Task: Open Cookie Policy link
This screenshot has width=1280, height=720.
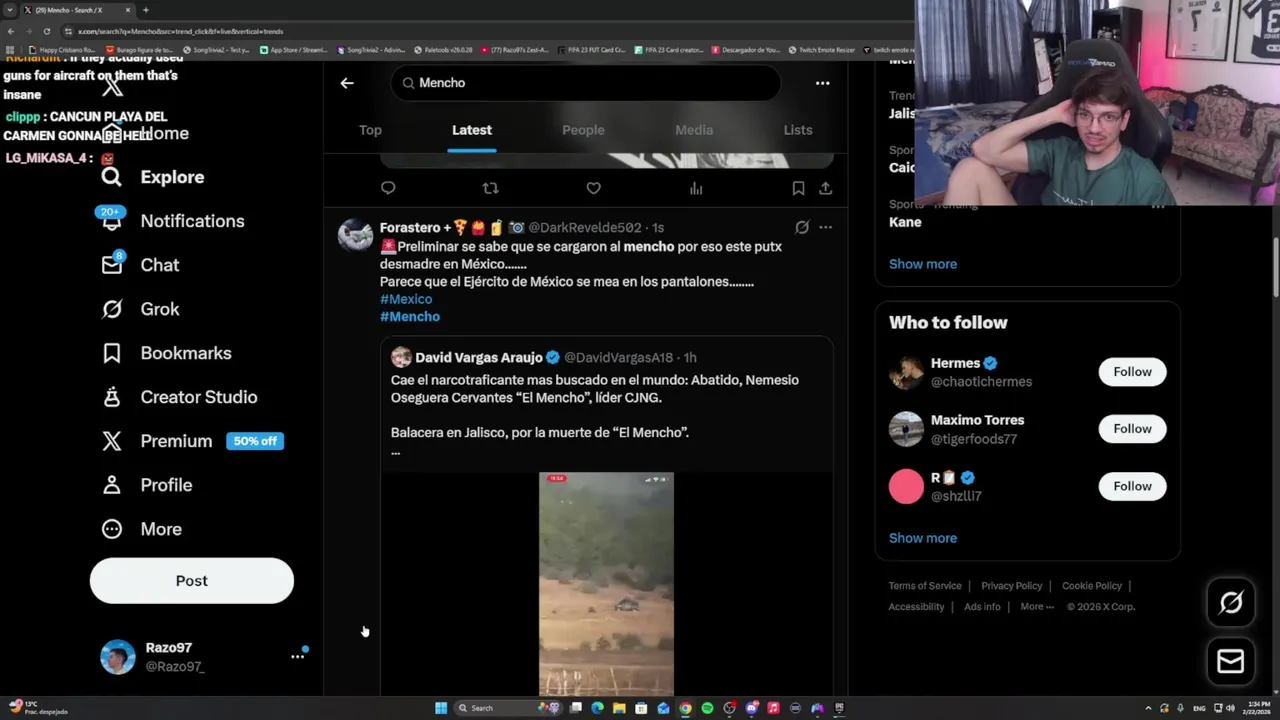Action: pyautogui.click(x=1092, y=586)
